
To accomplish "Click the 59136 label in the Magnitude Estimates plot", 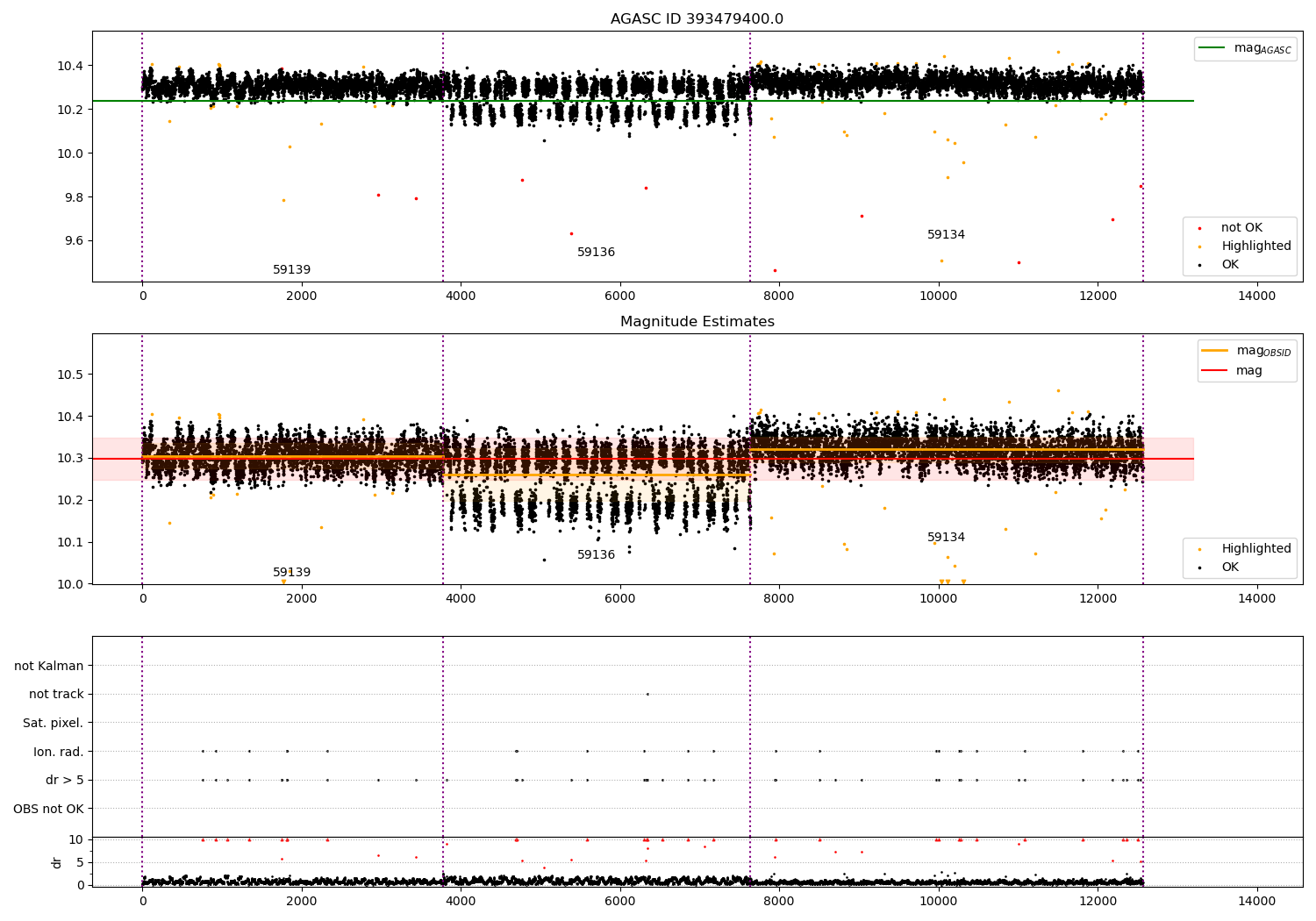I will (x=596, y=555).
